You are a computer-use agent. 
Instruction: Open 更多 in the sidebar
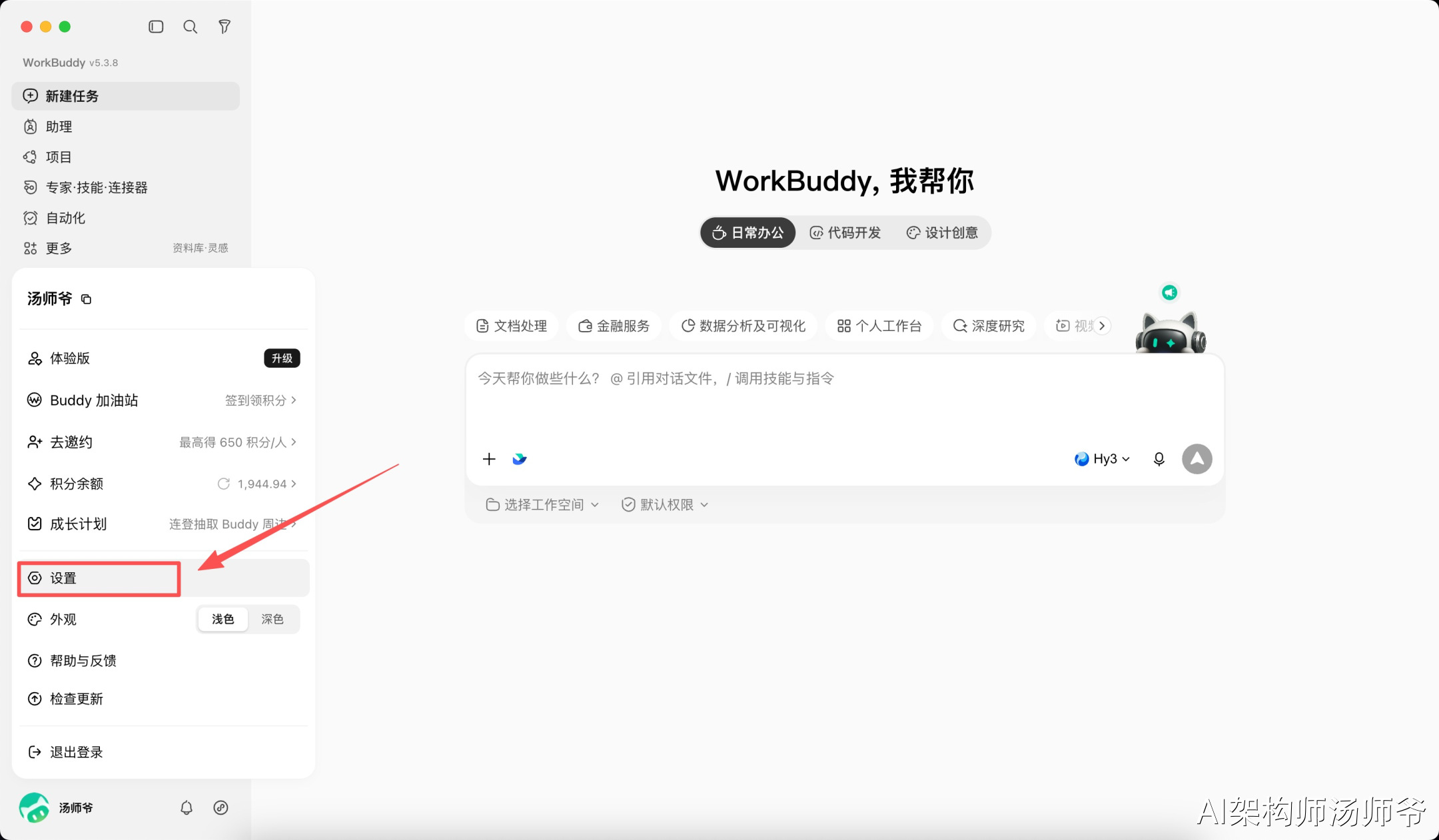(125, 248)
